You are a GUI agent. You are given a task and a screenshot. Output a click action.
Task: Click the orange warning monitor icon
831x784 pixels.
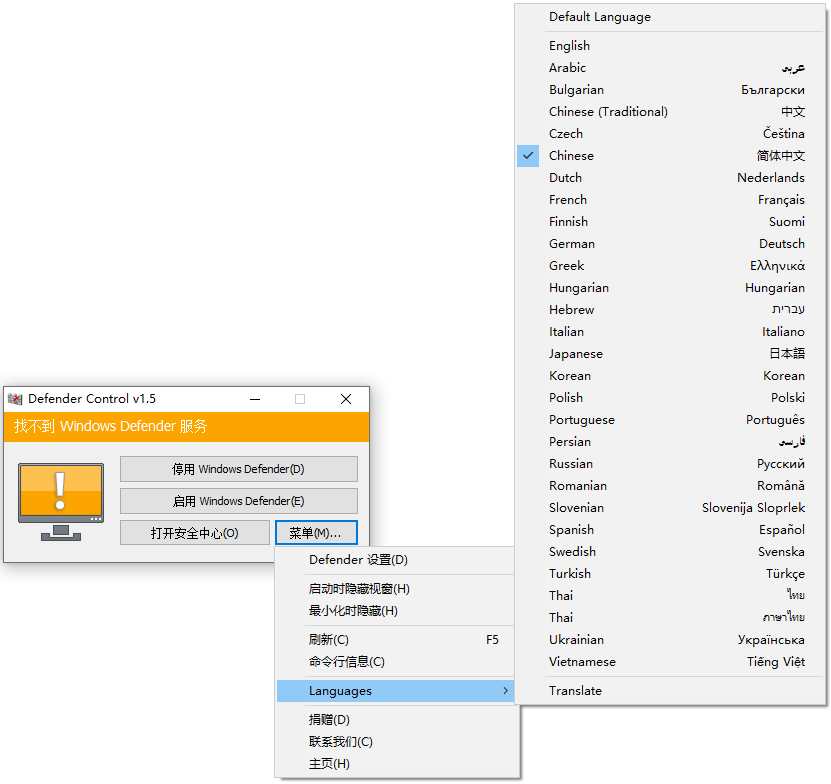coord(61,501)
